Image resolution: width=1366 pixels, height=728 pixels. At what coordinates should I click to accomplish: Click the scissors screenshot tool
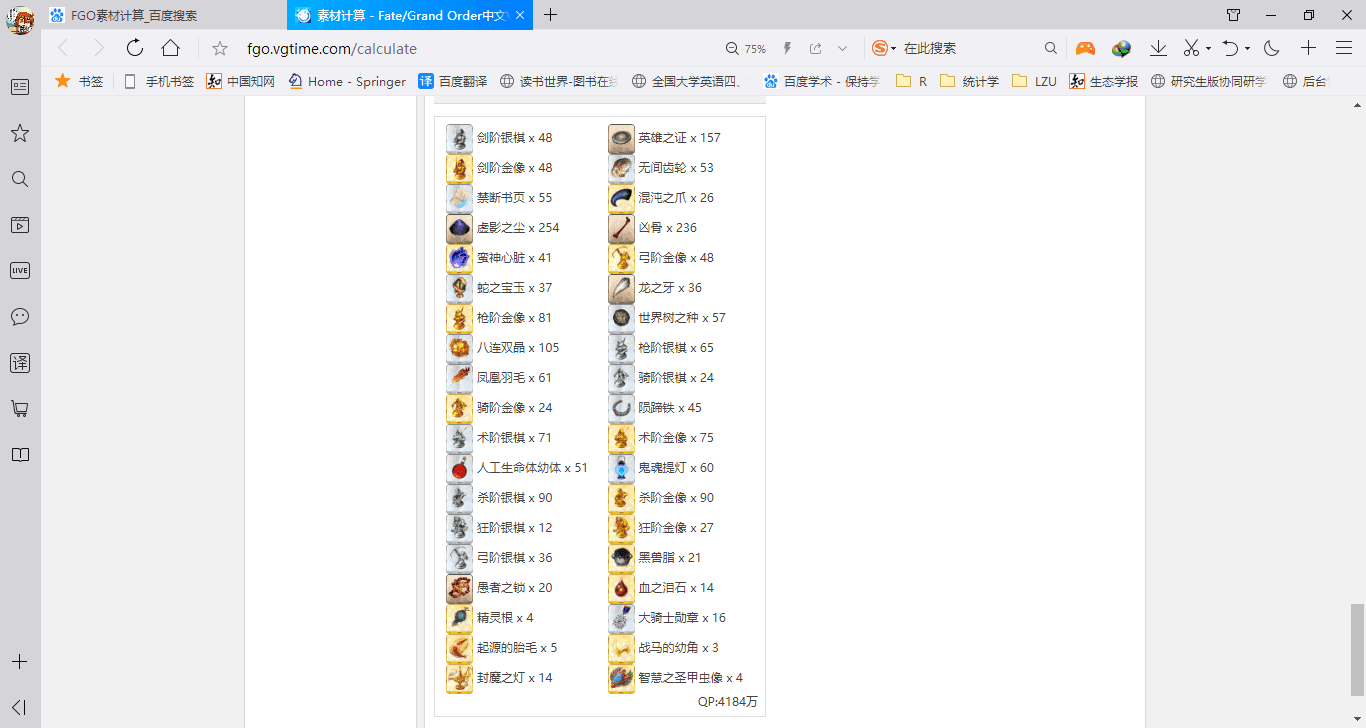coord(1191,48)
